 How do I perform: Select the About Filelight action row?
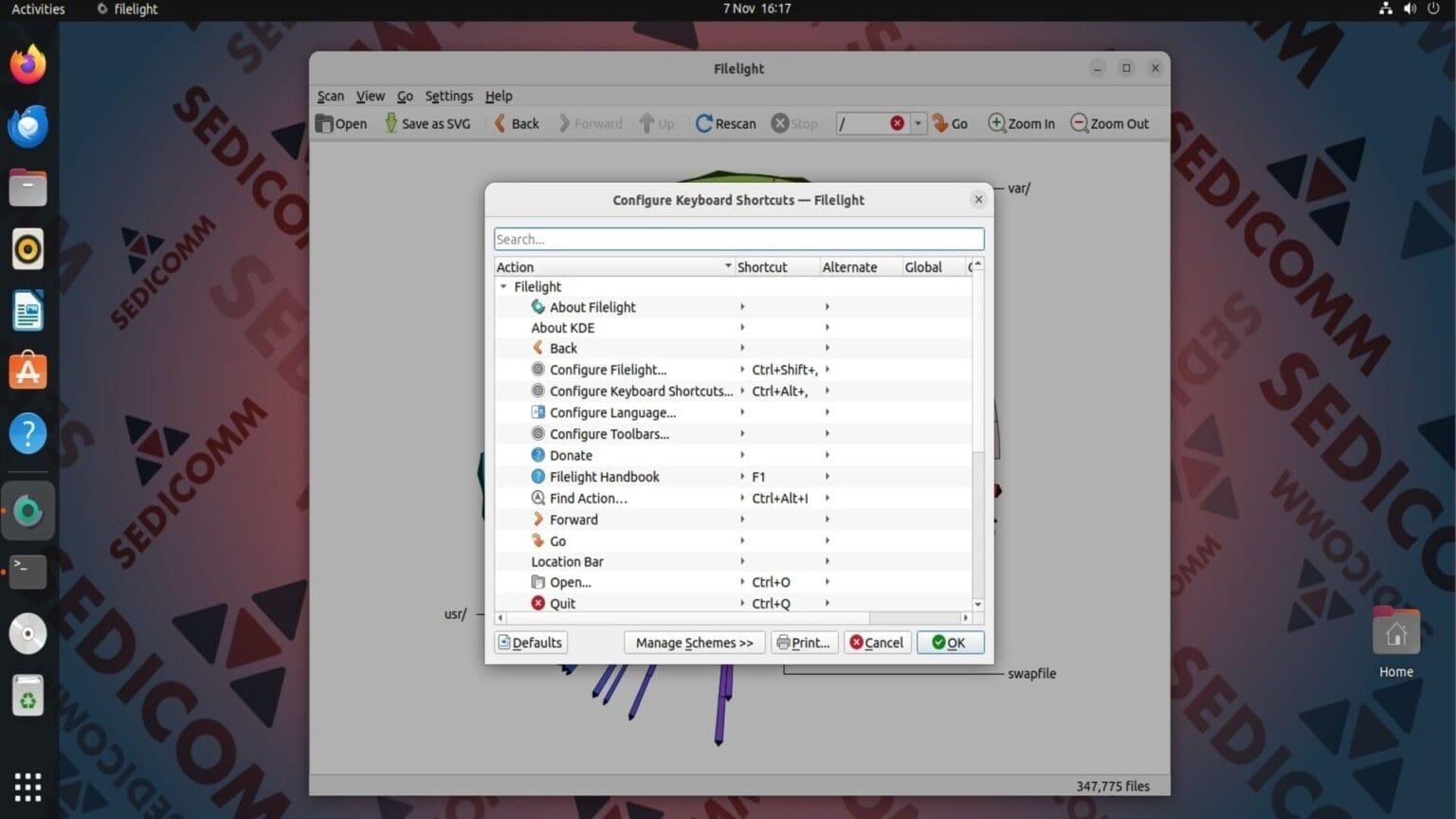point(733,307)
